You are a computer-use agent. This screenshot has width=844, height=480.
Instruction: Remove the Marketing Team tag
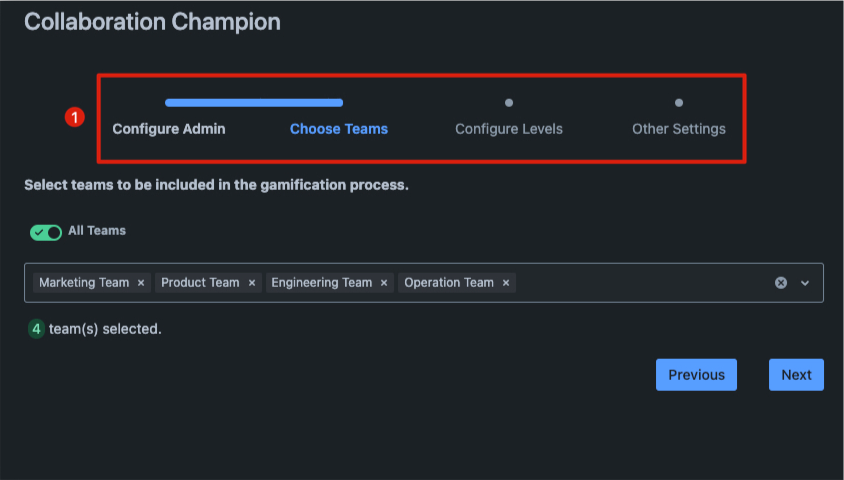[x=141, y=283]
